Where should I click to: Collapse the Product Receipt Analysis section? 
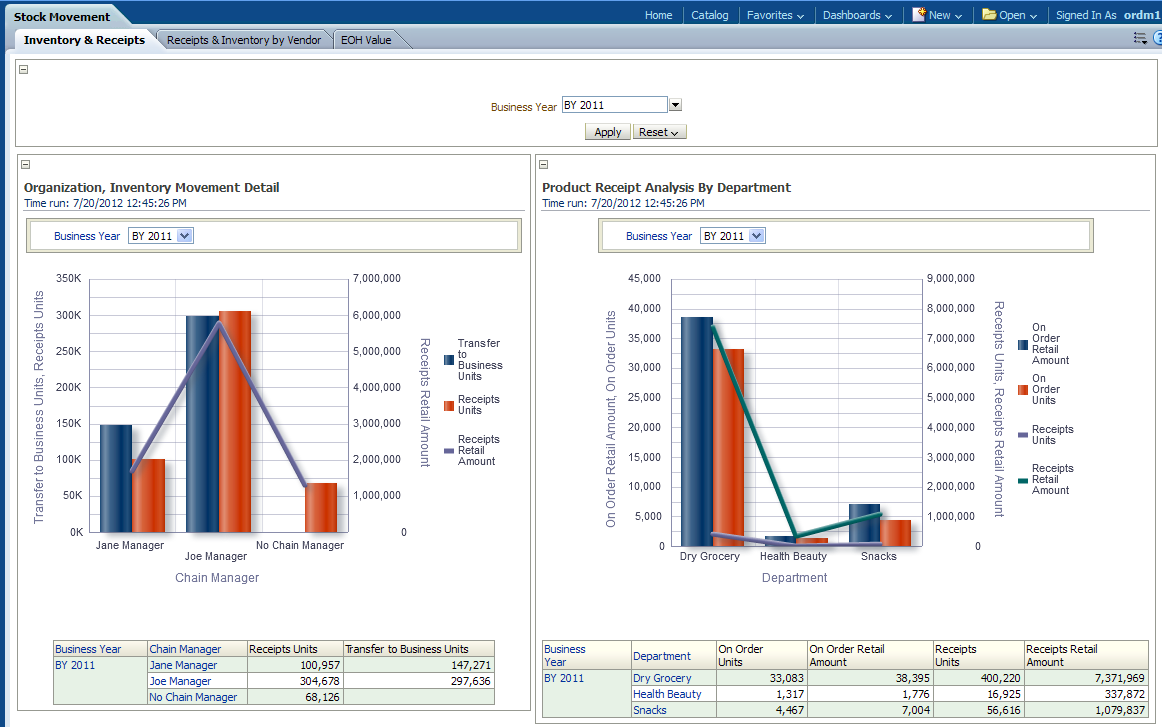pyautogui.click(x=543, y=165)
